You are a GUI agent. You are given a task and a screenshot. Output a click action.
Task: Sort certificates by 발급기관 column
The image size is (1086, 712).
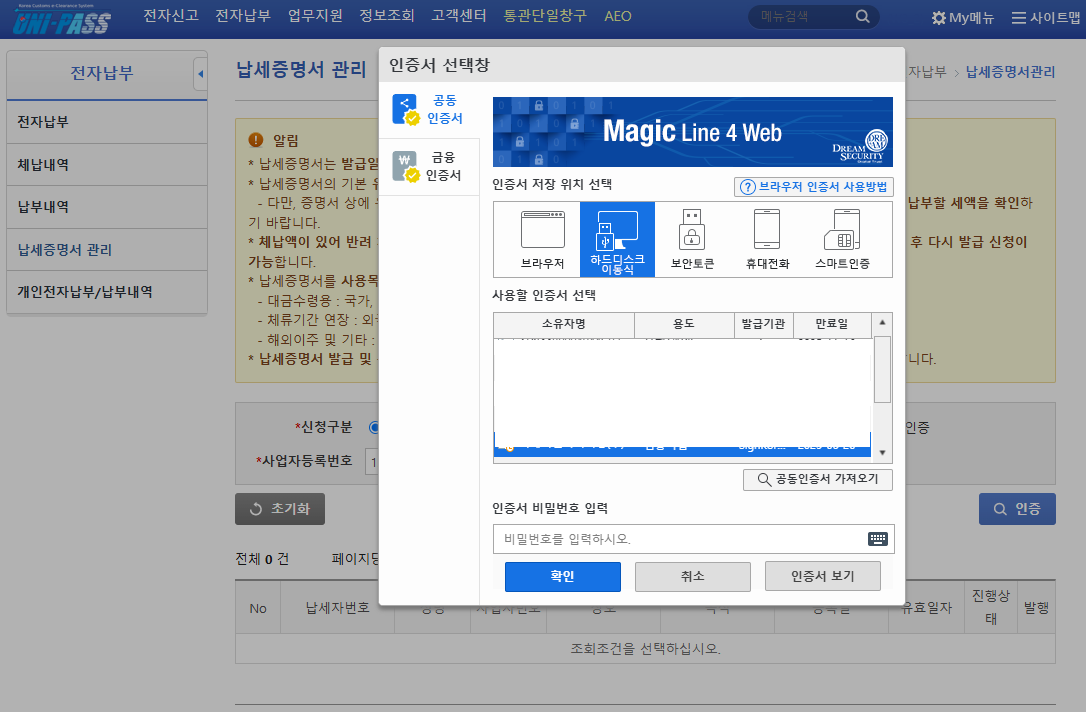click(x=764, y=324)
